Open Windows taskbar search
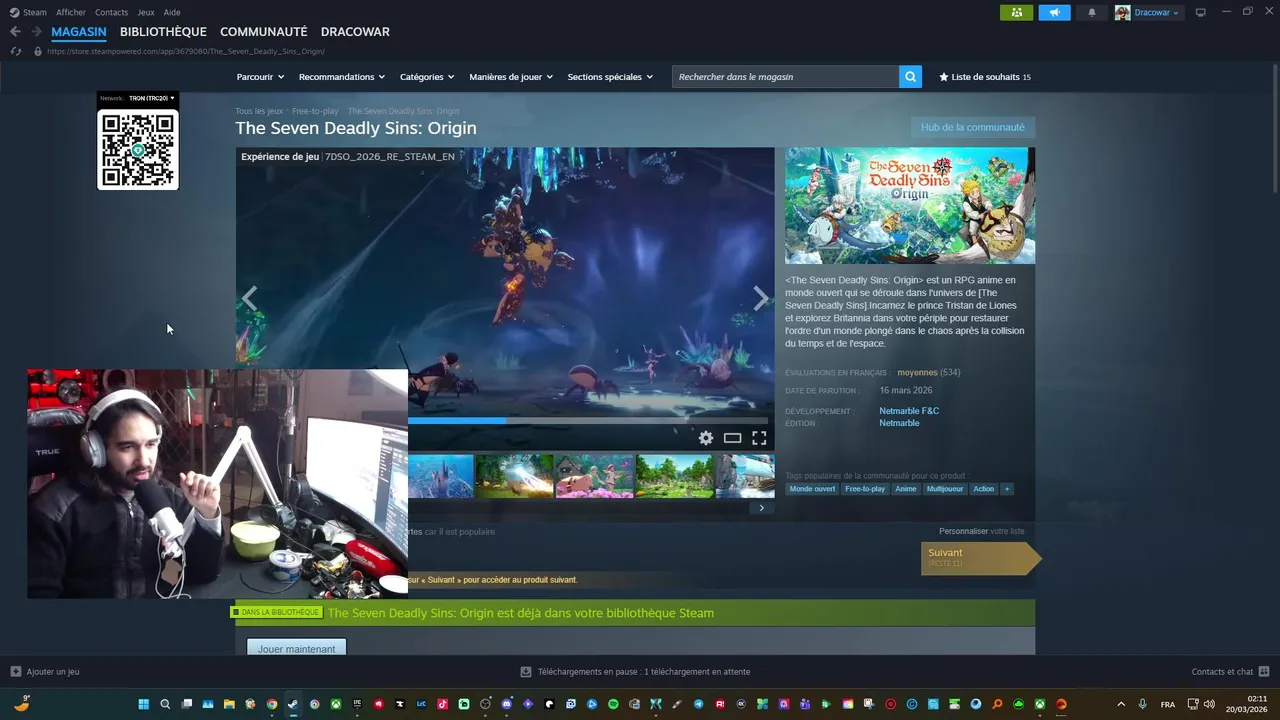Image resolution: width=1280 pixels, height=720 pixels. coord(165,704)
